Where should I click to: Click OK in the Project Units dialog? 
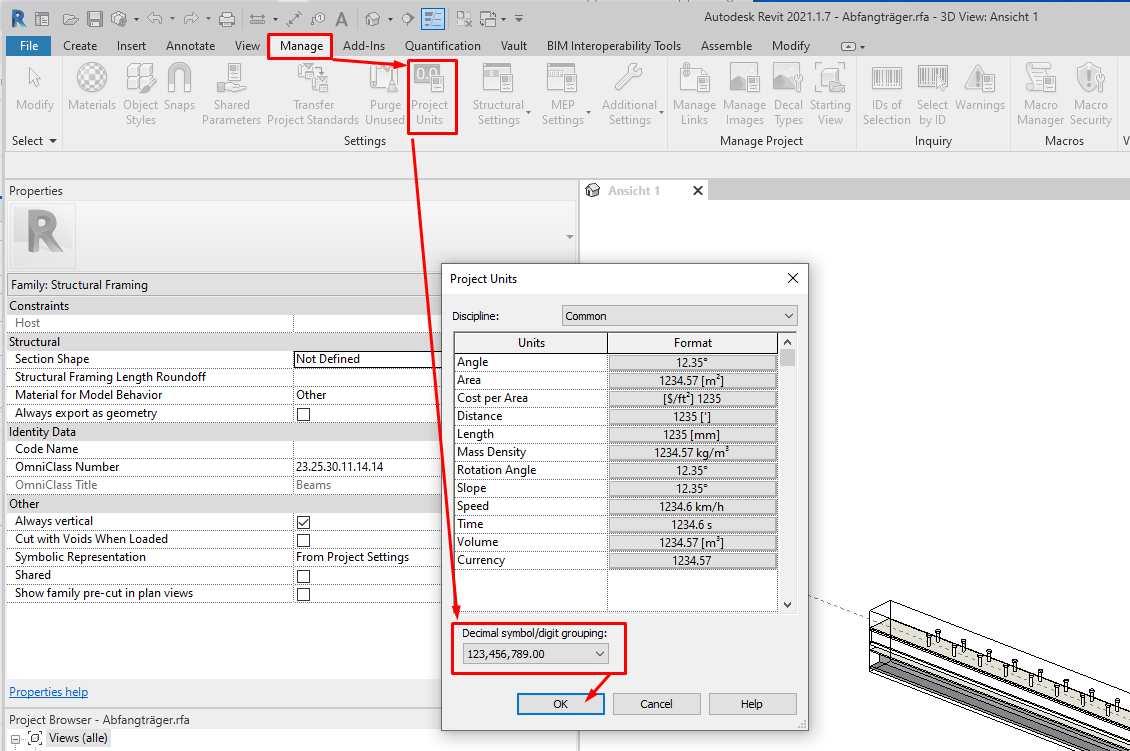(560, 703)
